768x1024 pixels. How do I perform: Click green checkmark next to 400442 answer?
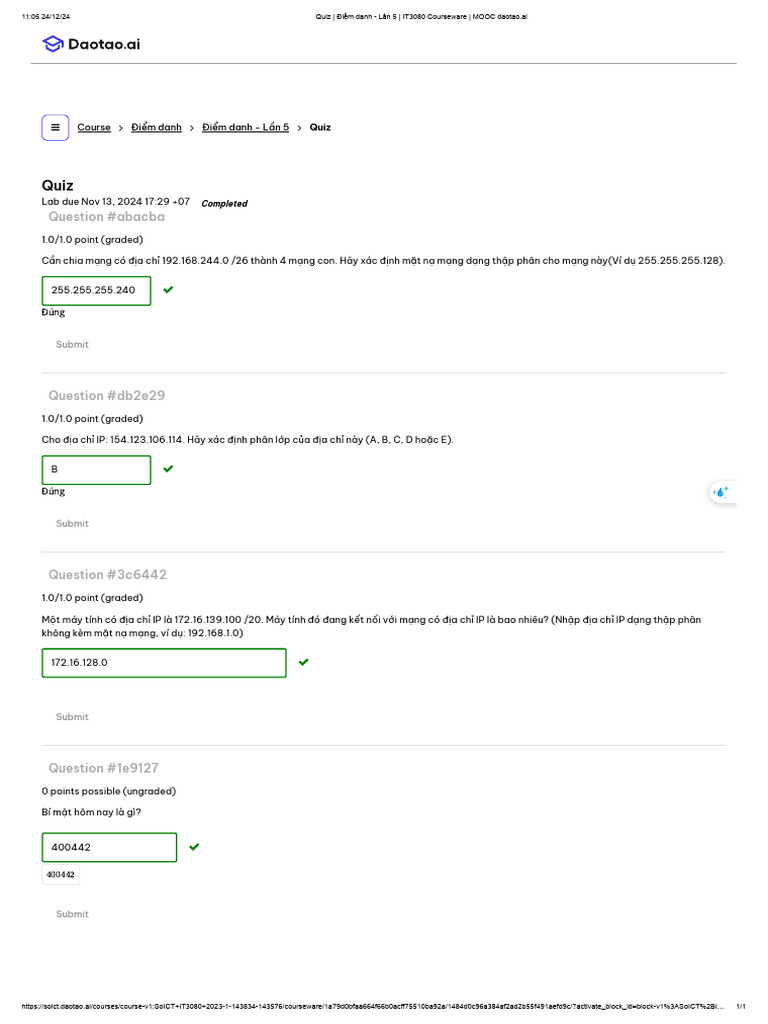pyautogui.click(x=194, y=846)
